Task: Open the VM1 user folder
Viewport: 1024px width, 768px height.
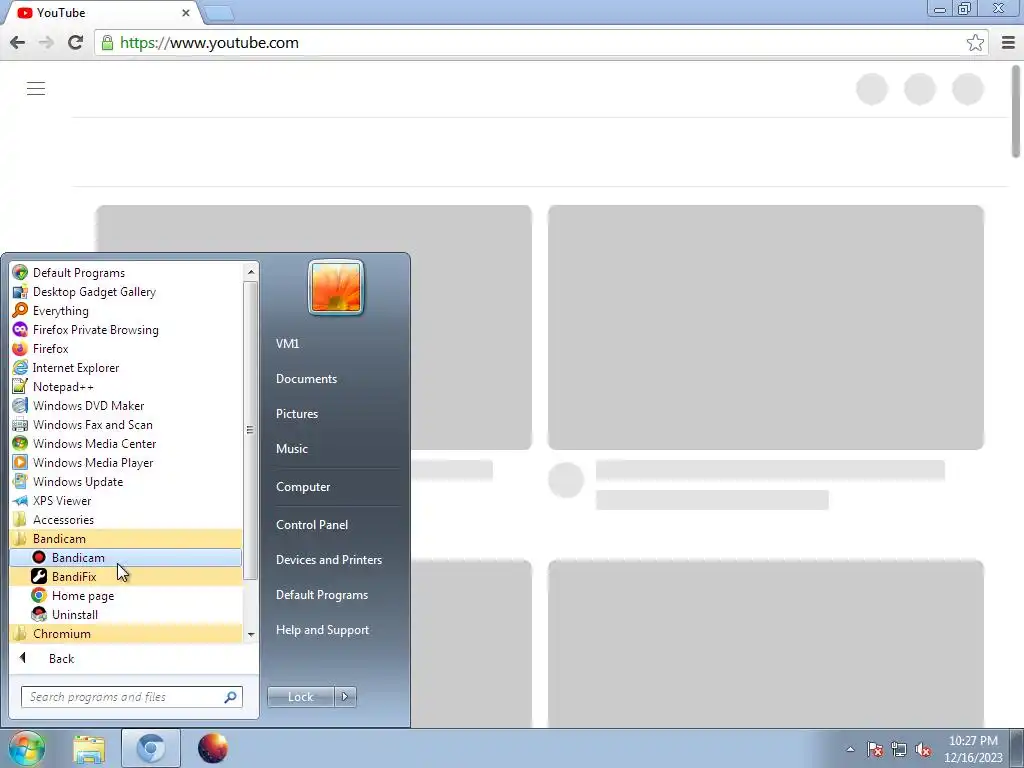Action: pos(287,344)
